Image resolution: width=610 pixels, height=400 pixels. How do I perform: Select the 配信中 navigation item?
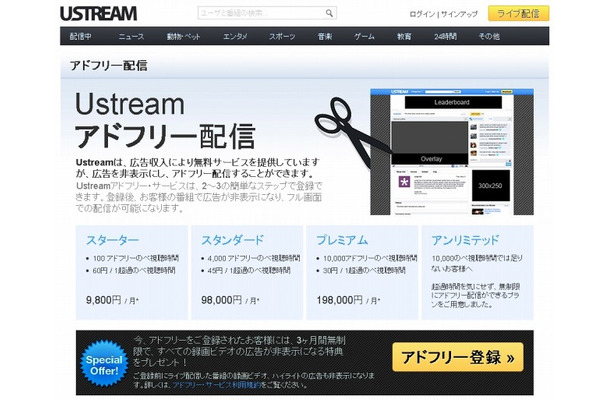click(x=81, y=37)
